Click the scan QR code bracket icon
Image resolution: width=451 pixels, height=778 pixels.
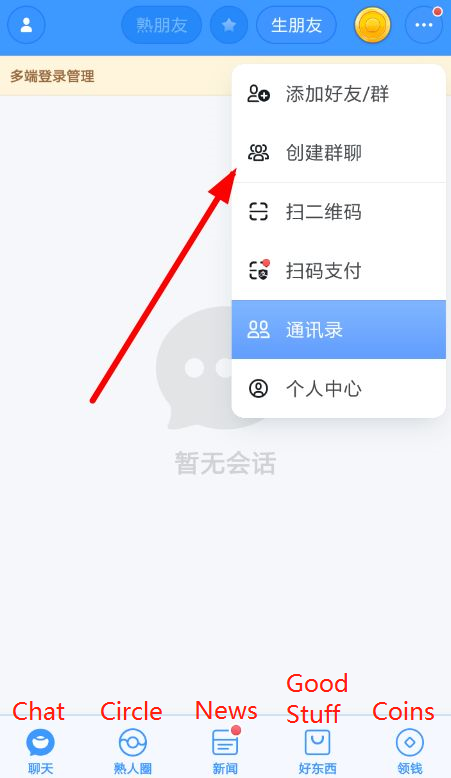tap(258, 212)
